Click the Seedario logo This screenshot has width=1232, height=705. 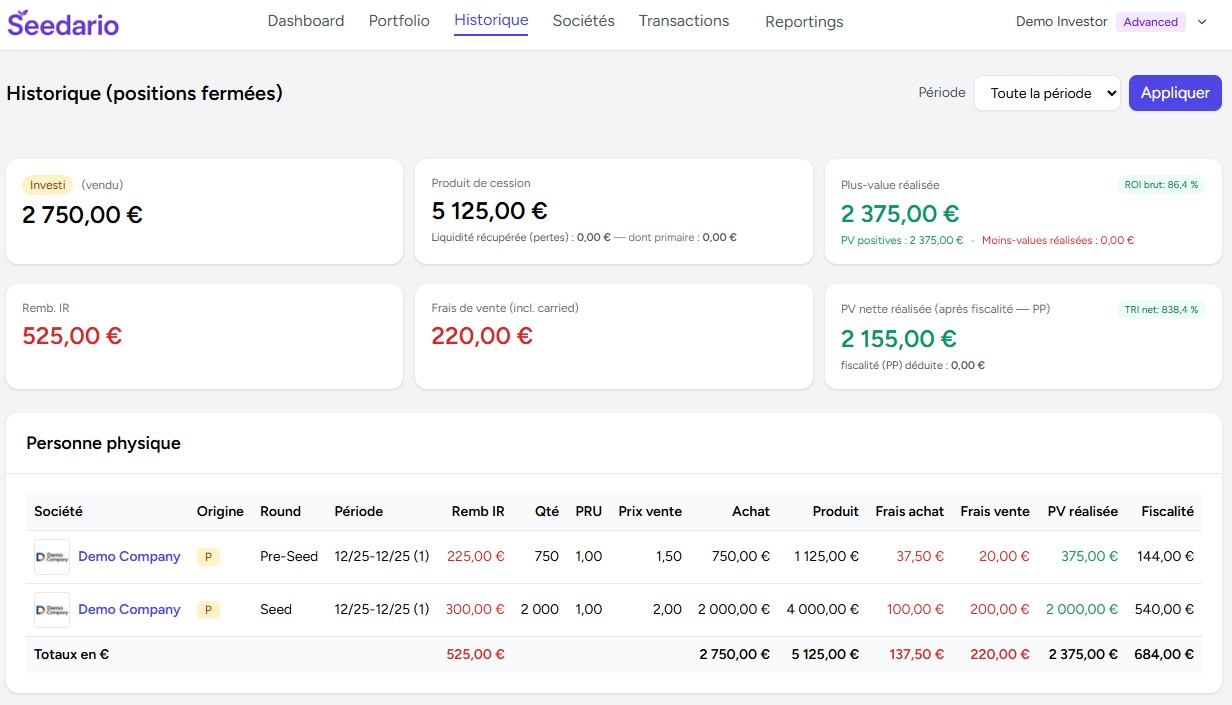[x=63, y=23]
